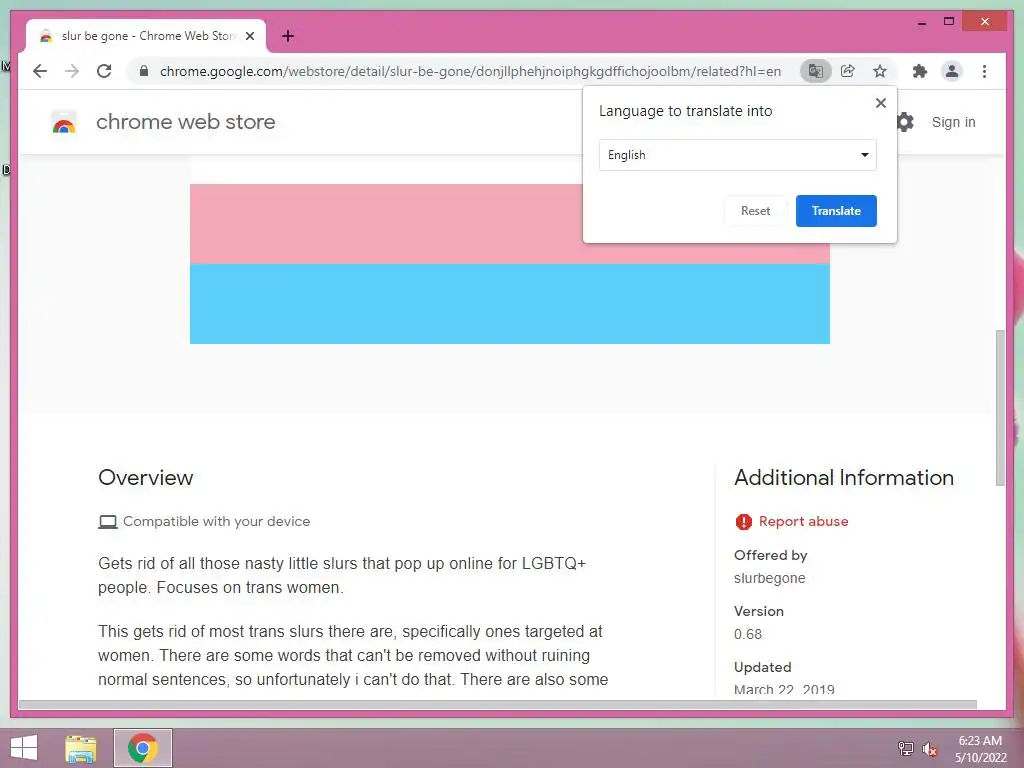This screenshot has width=1024, height=768.
Task: Close the translate popup
Action: coord(880,103)
